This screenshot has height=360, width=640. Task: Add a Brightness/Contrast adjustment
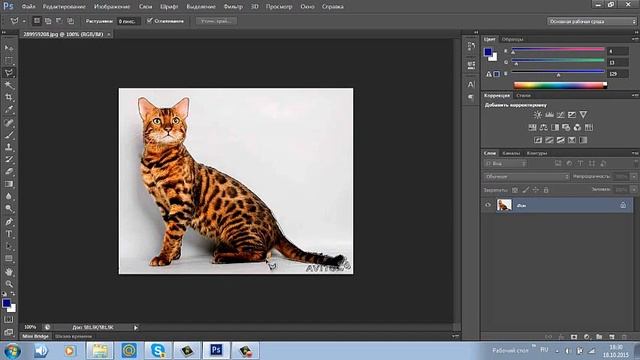pyautogui.click(x=538, y=115)
